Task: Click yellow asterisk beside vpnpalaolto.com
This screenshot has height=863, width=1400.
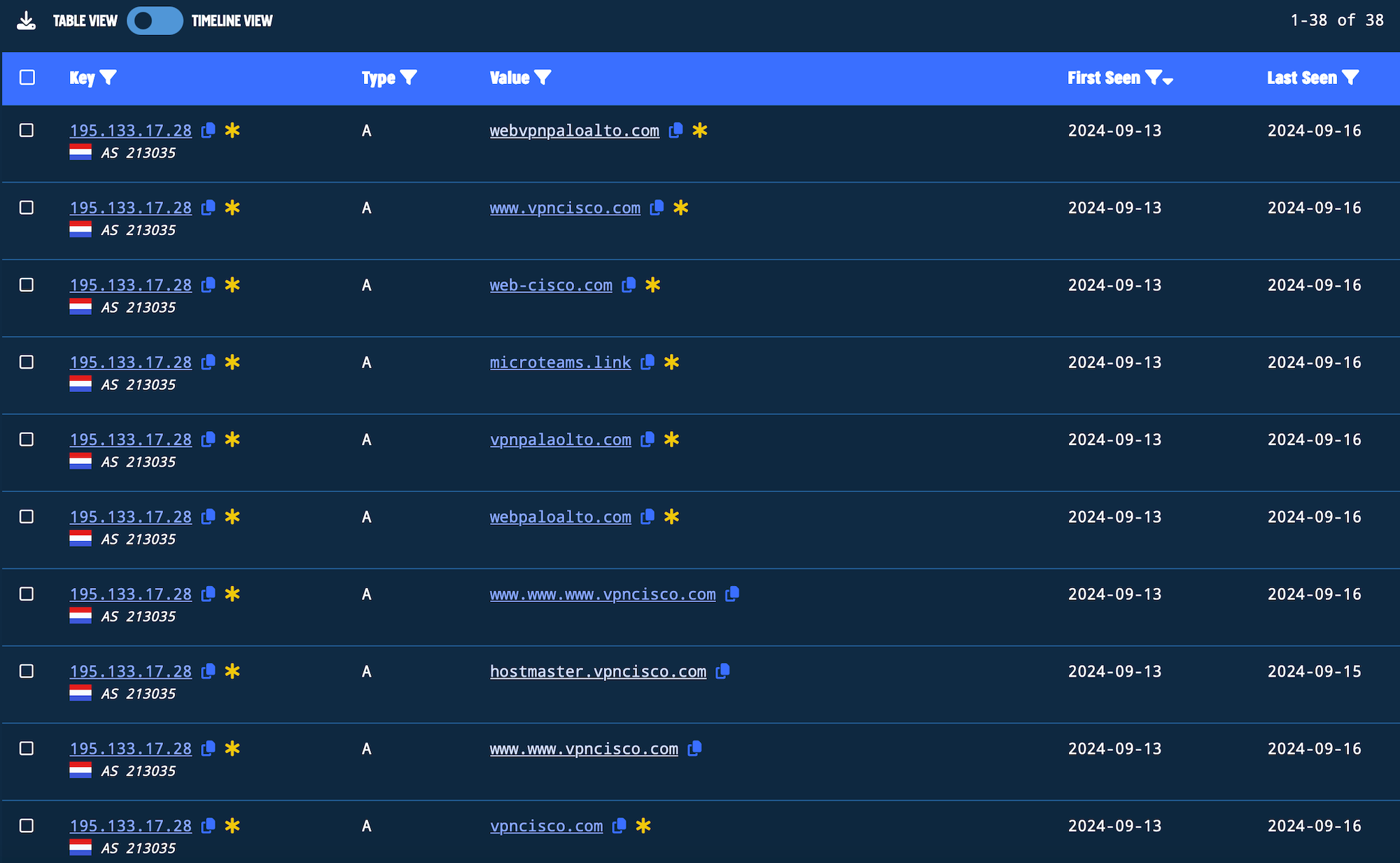Action: 672,439
